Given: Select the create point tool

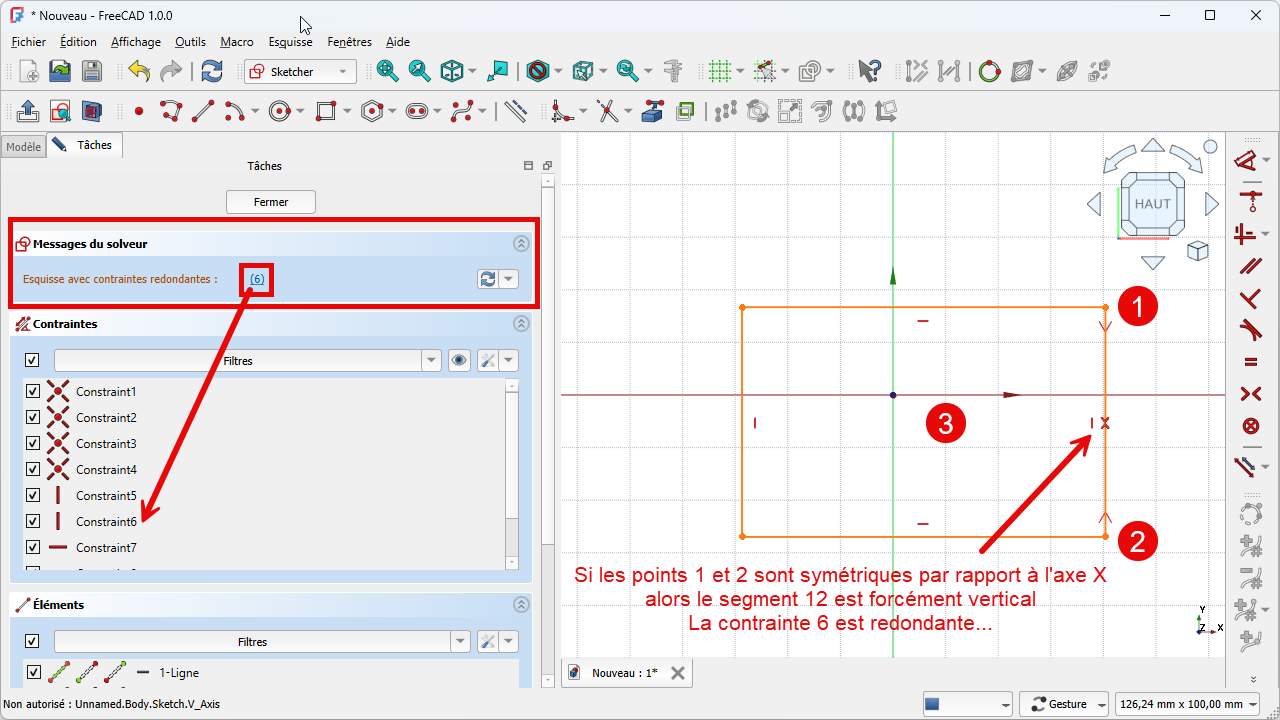Looking at the screenshot, I should coord(139,111).
